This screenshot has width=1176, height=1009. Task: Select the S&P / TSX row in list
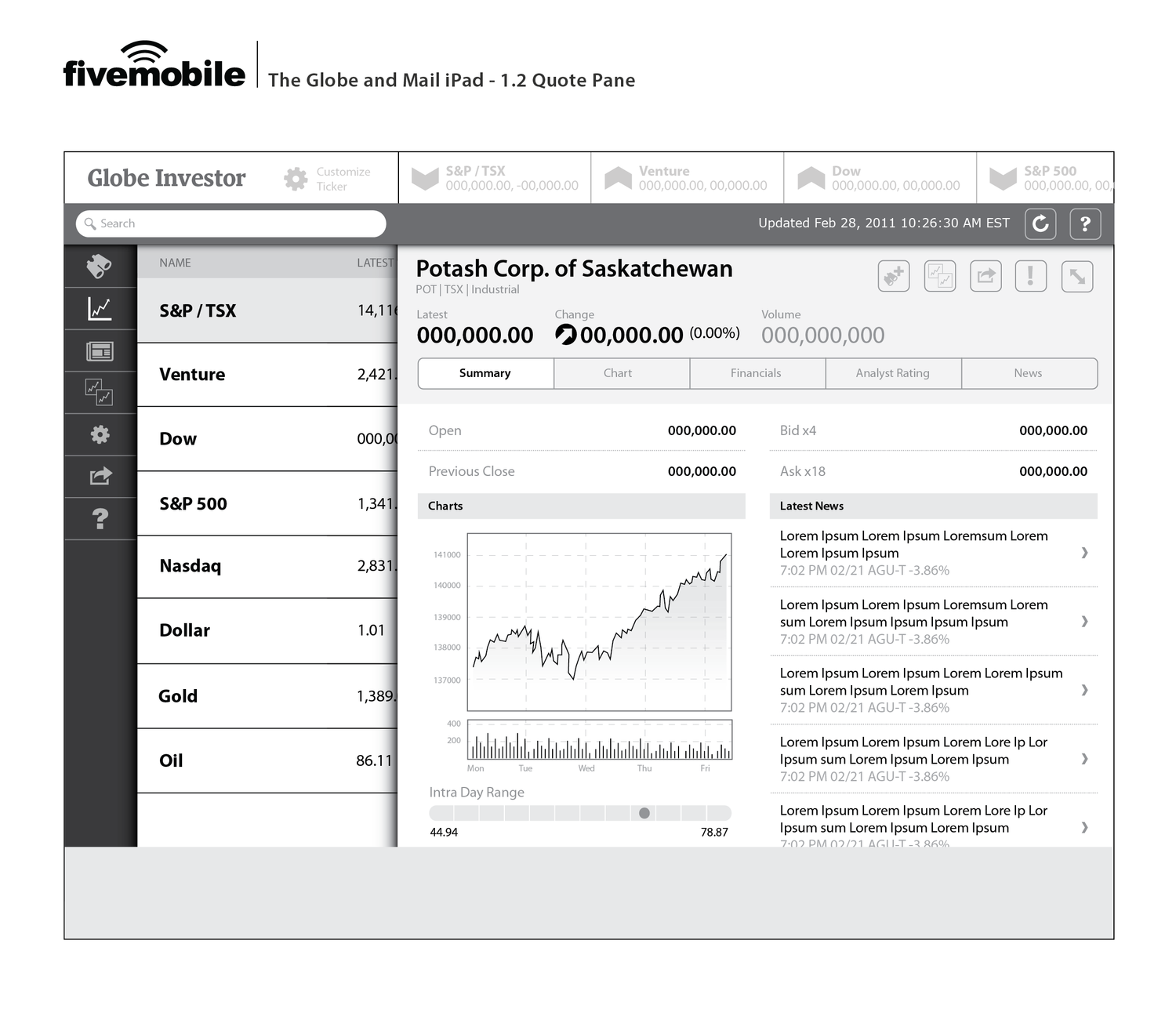click(267, 310)
